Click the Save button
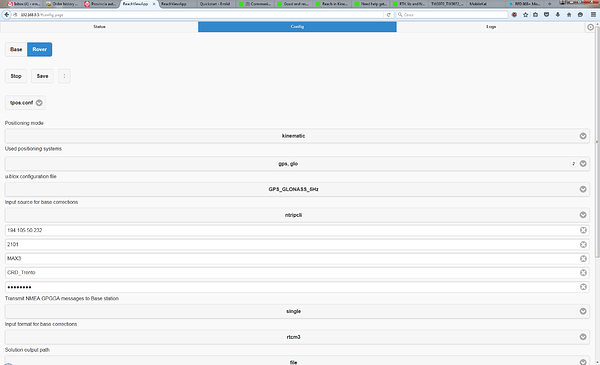Viewport: 600px width, 365px height. [x=42, y=76]
